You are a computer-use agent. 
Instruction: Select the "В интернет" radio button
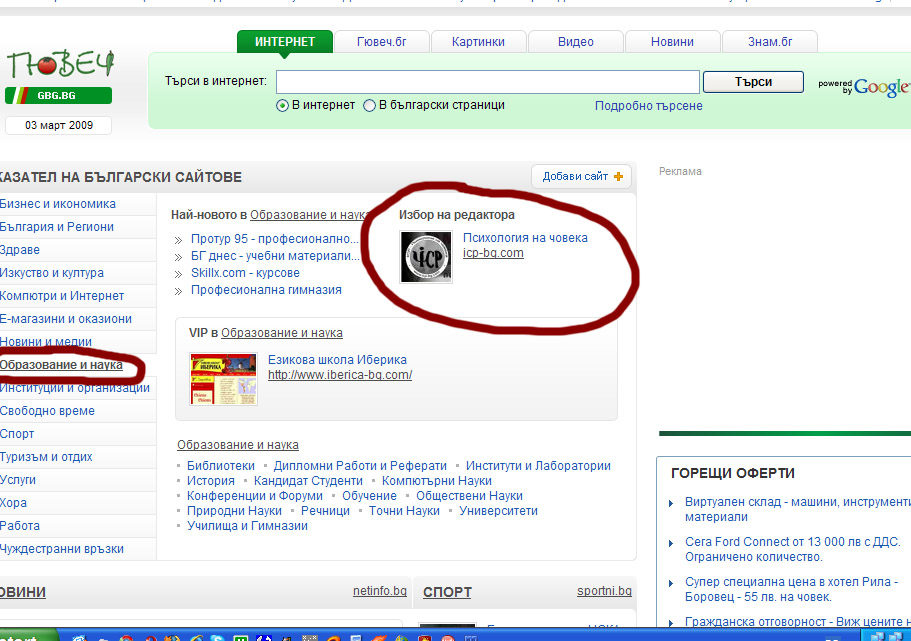click(x=282, y=106)
